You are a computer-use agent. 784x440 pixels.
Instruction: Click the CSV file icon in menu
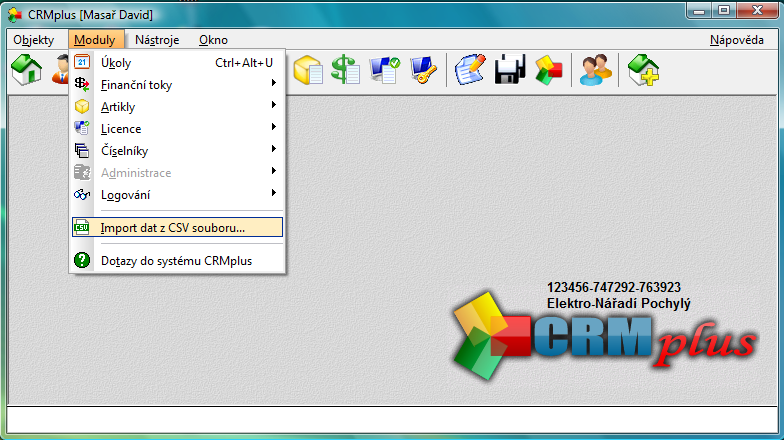[x=82, y=228]
